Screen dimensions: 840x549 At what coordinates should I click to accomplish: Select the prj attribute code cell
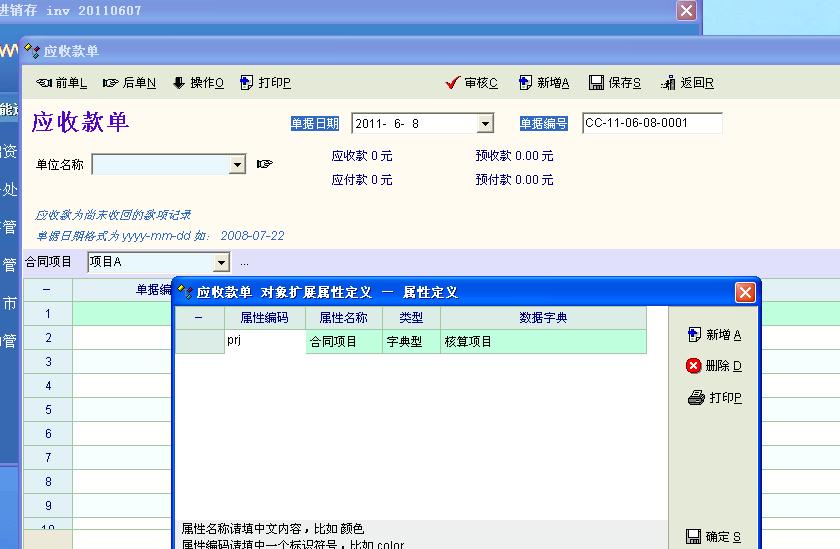(x=264, y=341)
